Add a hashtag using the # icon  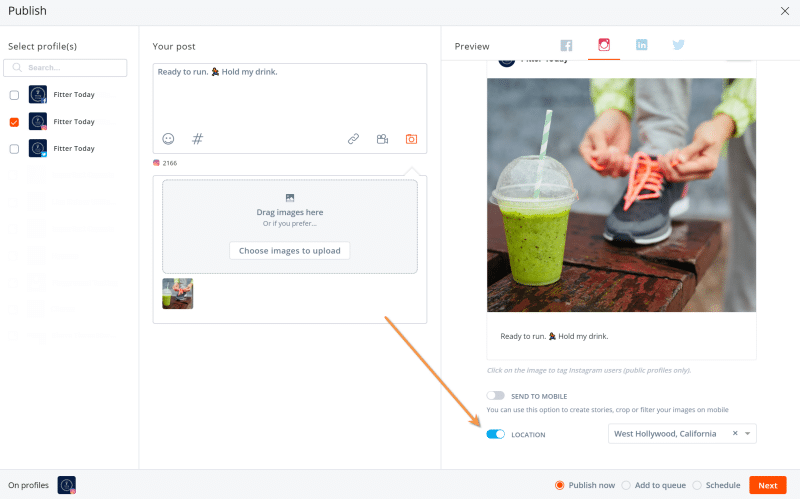(197, 139)
